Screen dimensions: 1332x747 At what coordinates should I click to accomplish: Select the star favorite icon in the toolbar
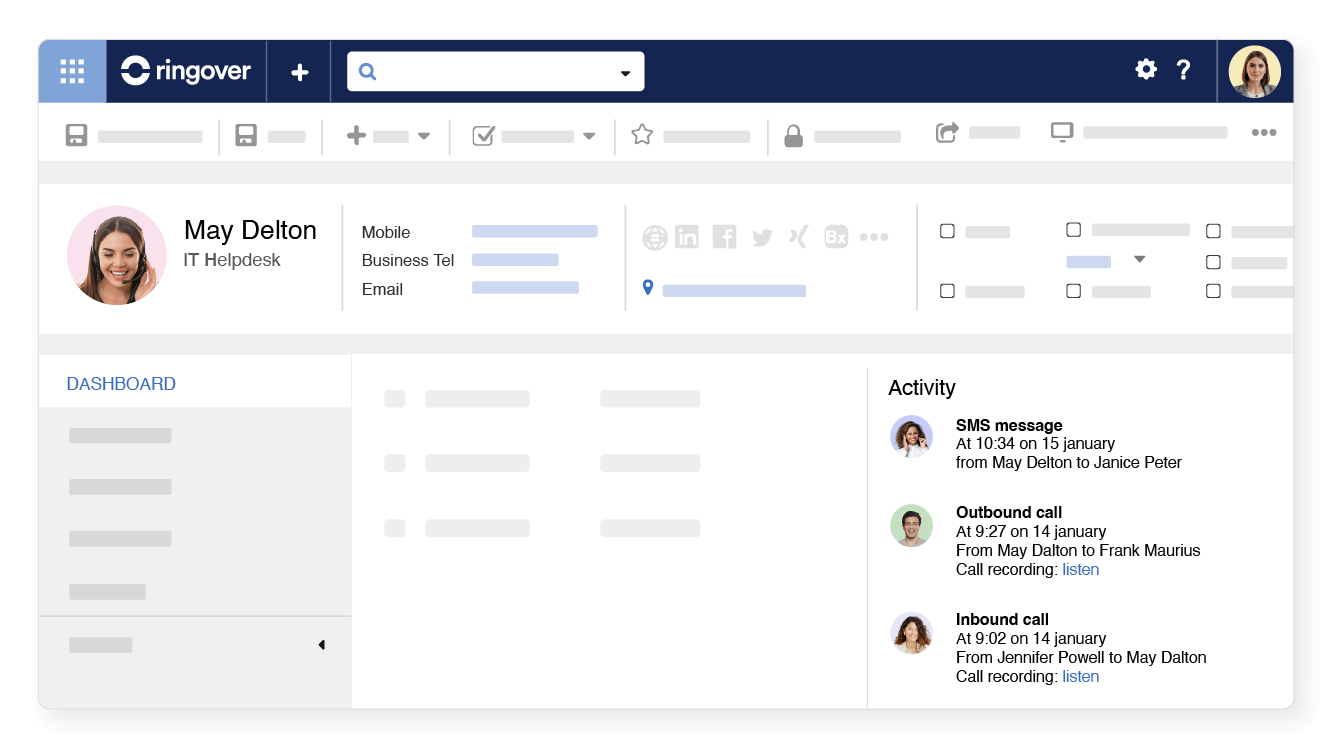click(x=641, y=135)
